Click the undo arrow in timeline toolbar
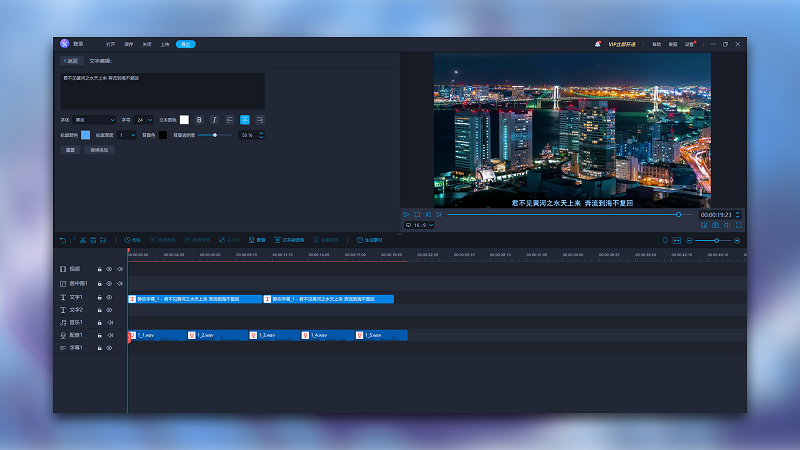Viewport: 800px width, 450px height. [x=63, y=240]
